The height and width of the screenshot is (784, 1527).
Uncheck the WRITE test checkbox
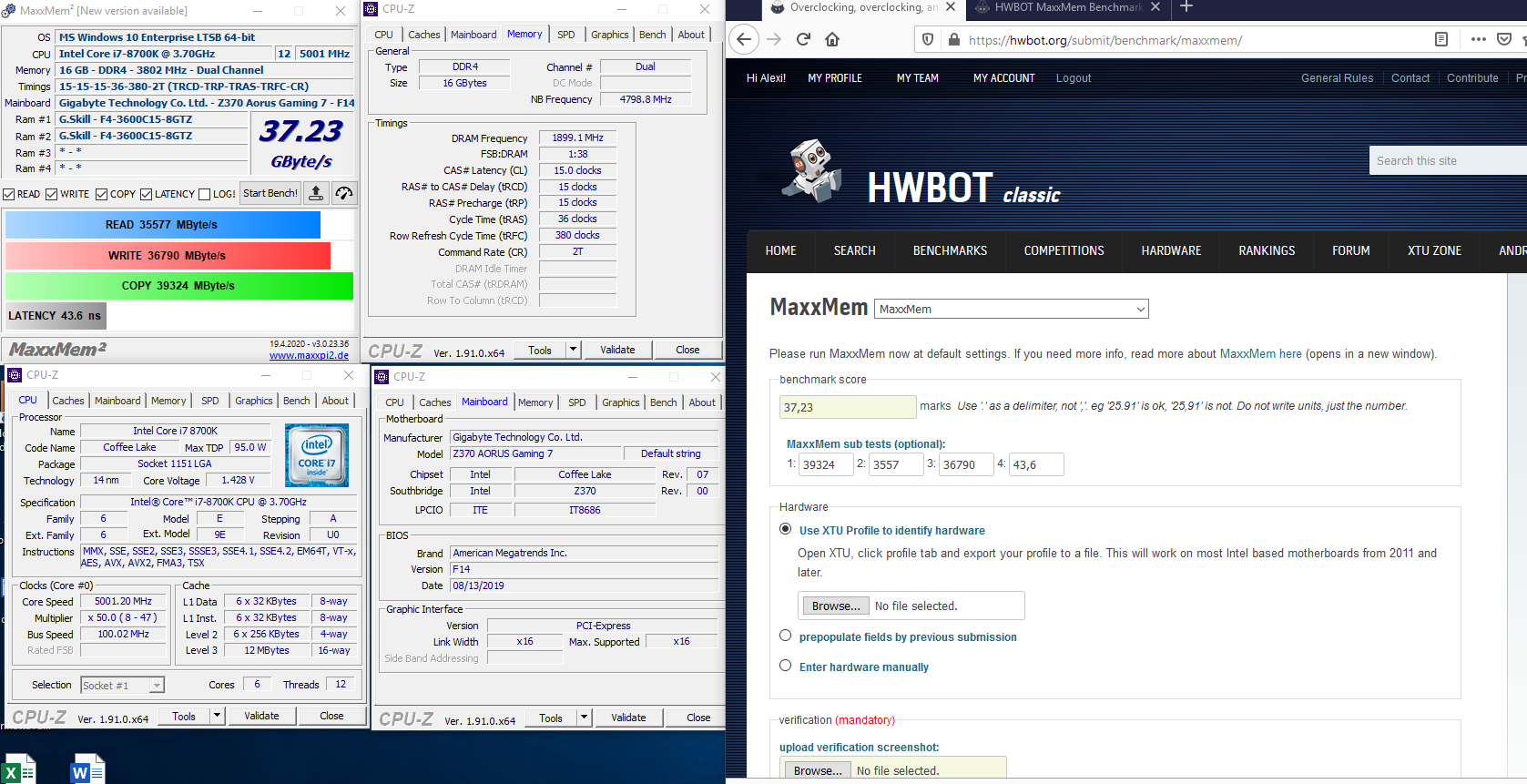52,194
